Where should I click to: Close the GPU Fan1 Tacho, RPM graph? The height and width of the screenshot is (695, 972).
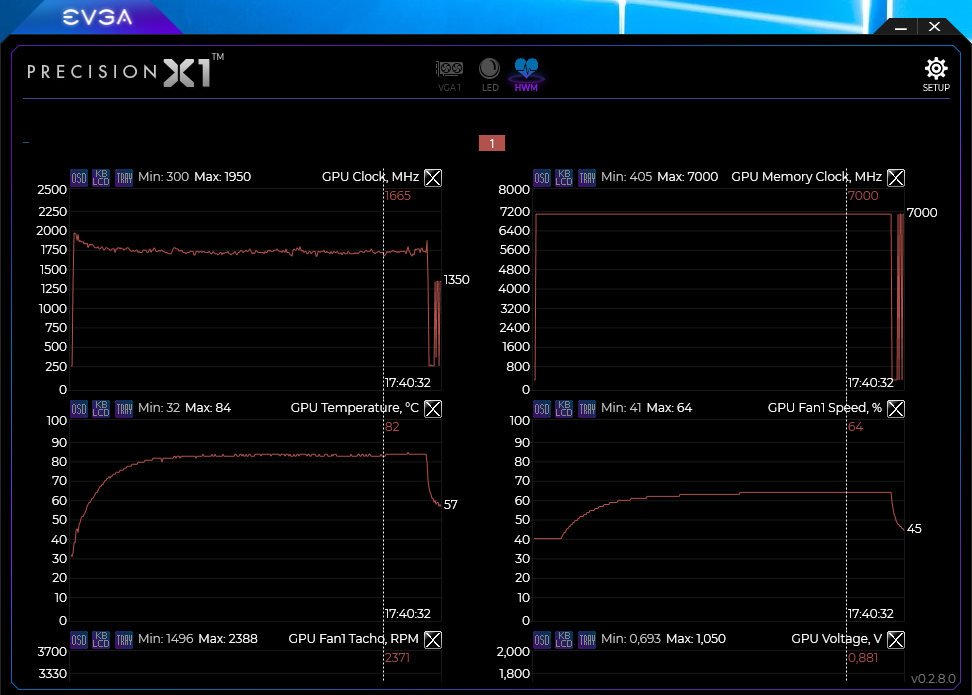pos(433,639)
